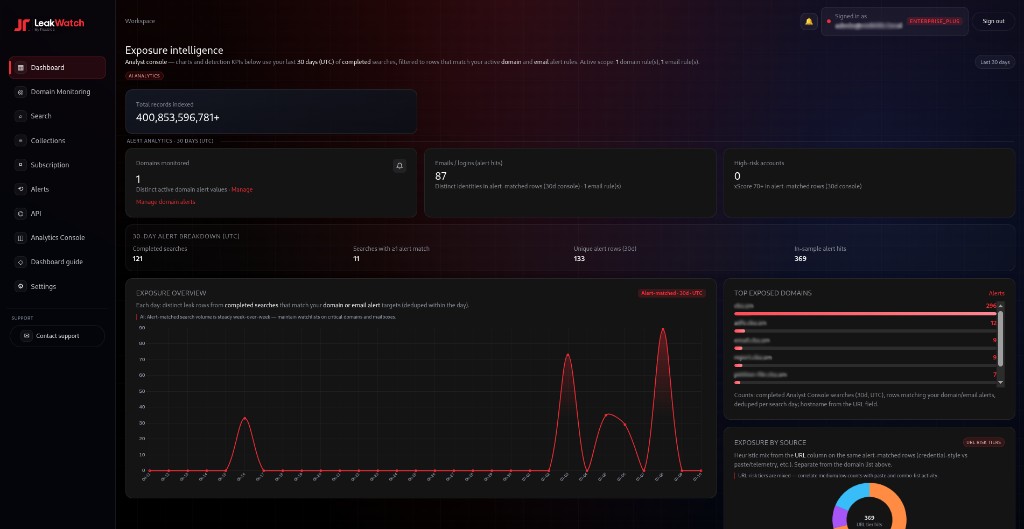
Task: Open Analytics Console from sidebar
Action: [x=57, y=238]
